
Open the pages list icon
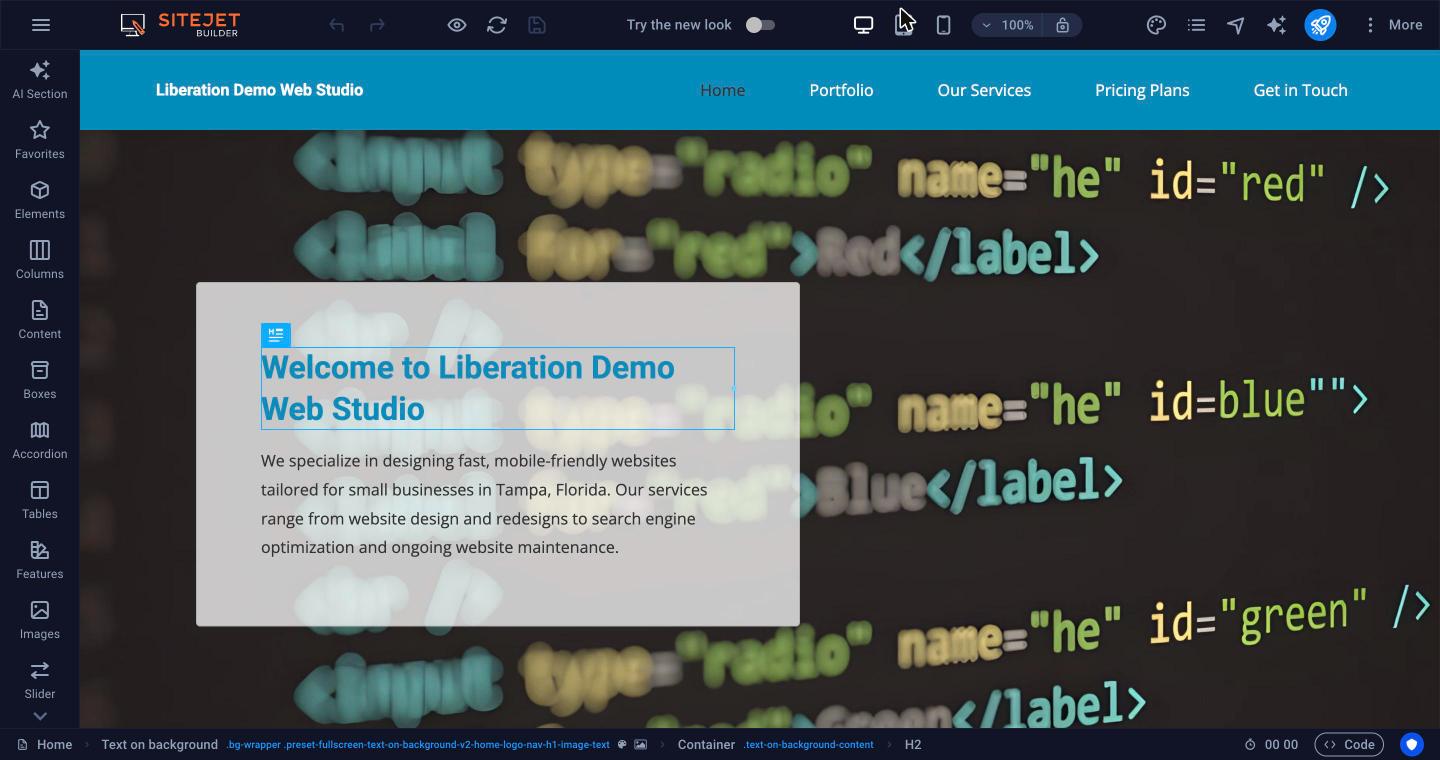click(x=1196, y=25)
